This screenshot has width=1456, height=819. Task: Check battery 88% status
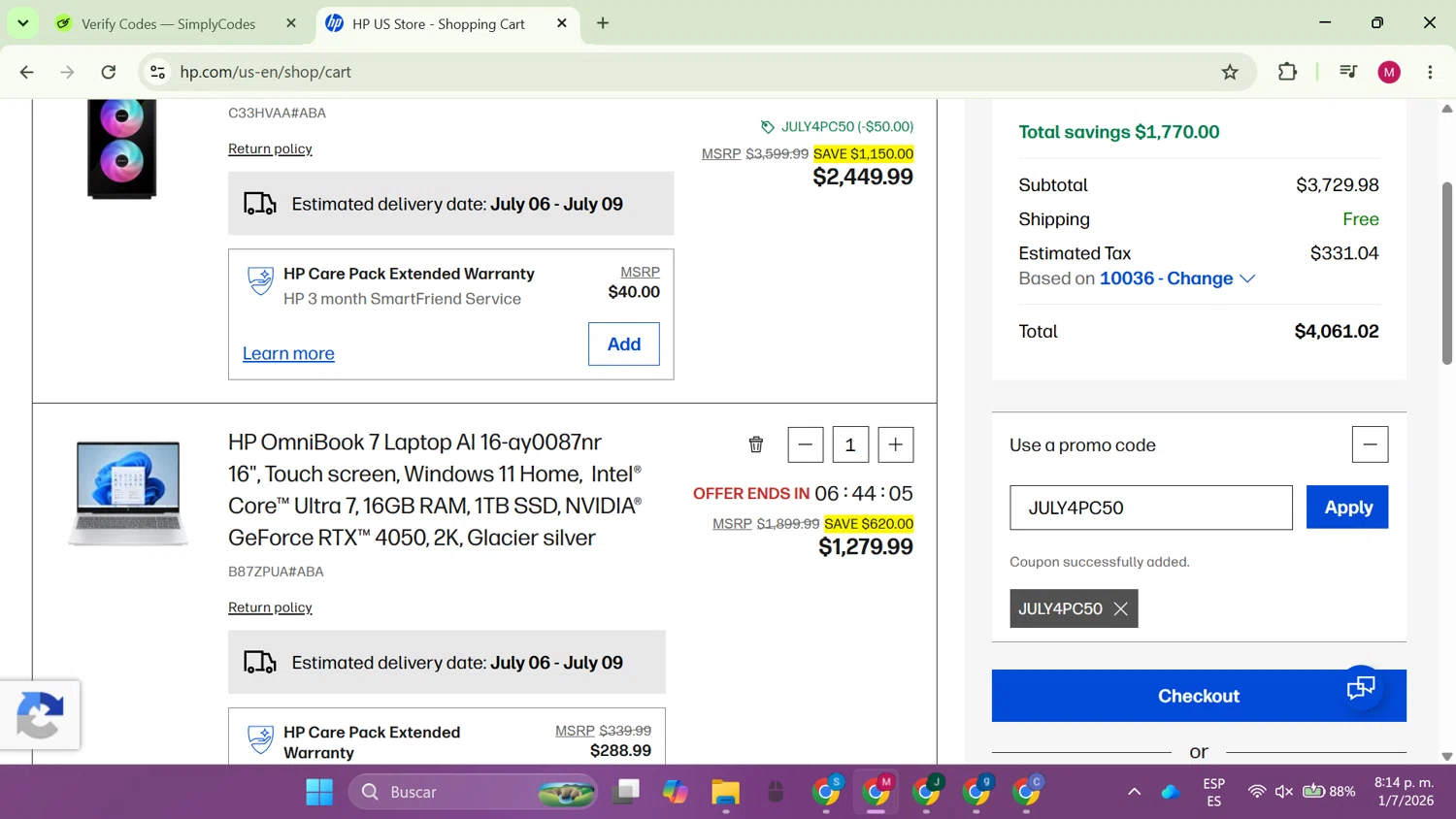(x=1330, y=792)
